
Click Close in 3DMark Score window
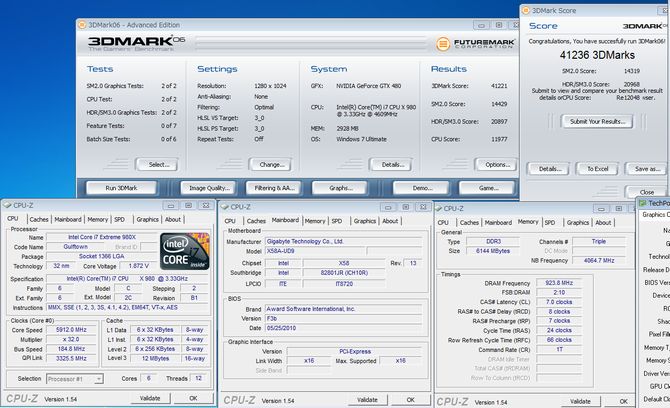(646, 192)
